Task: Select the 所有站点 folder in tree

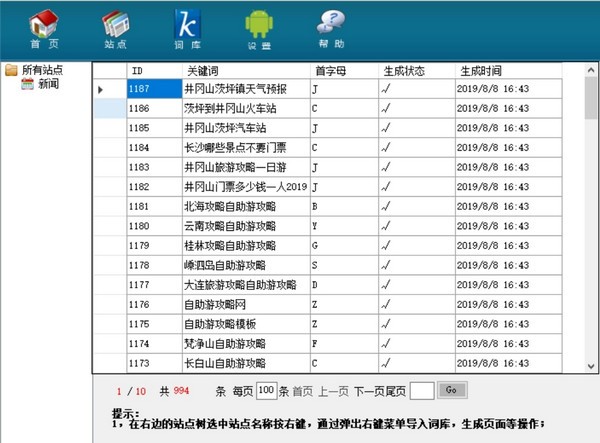Action: pos(42,70)
